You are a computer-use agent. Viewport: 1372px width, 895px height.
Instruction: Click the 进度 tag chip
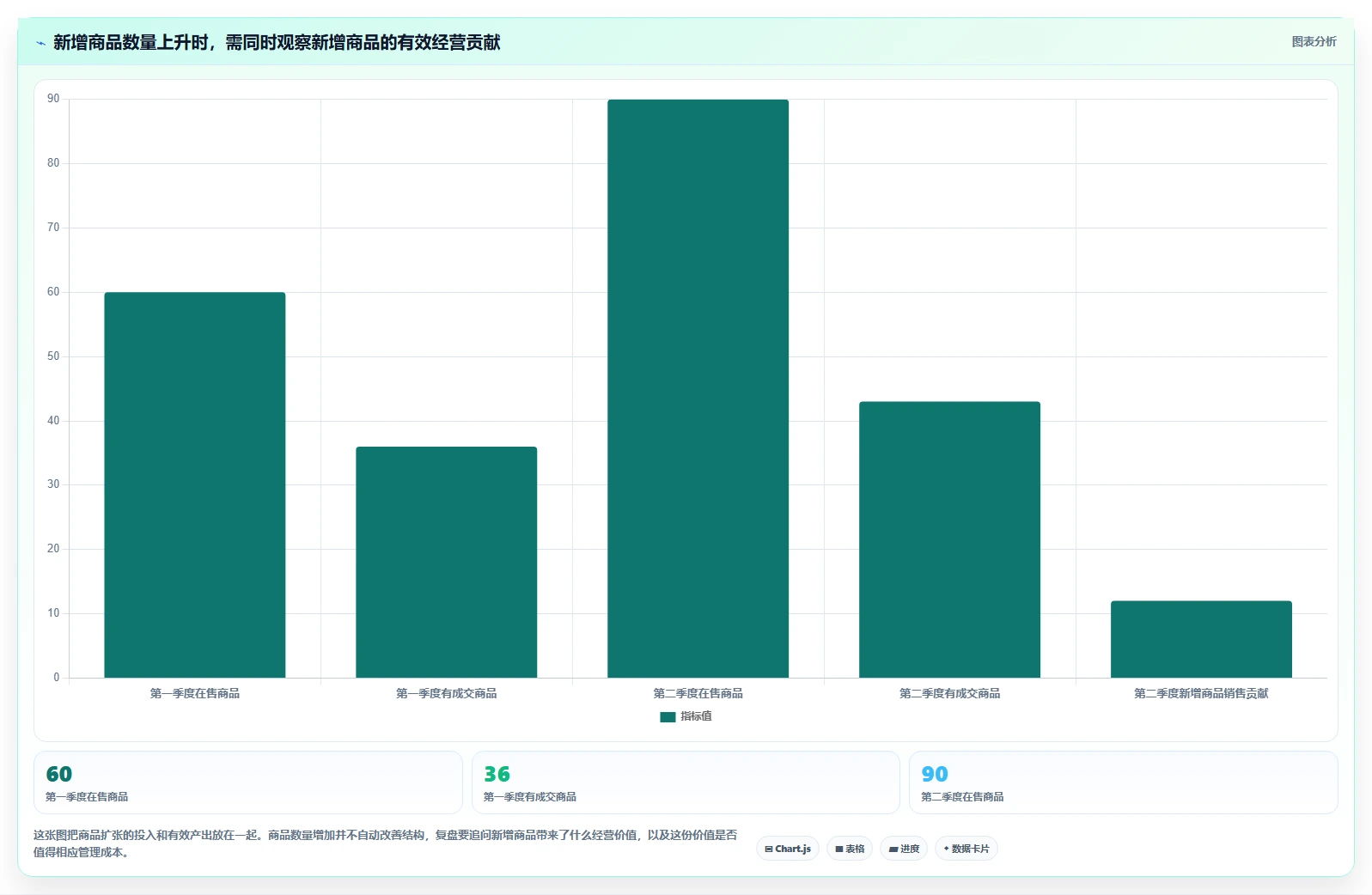[x=904, y=849]
